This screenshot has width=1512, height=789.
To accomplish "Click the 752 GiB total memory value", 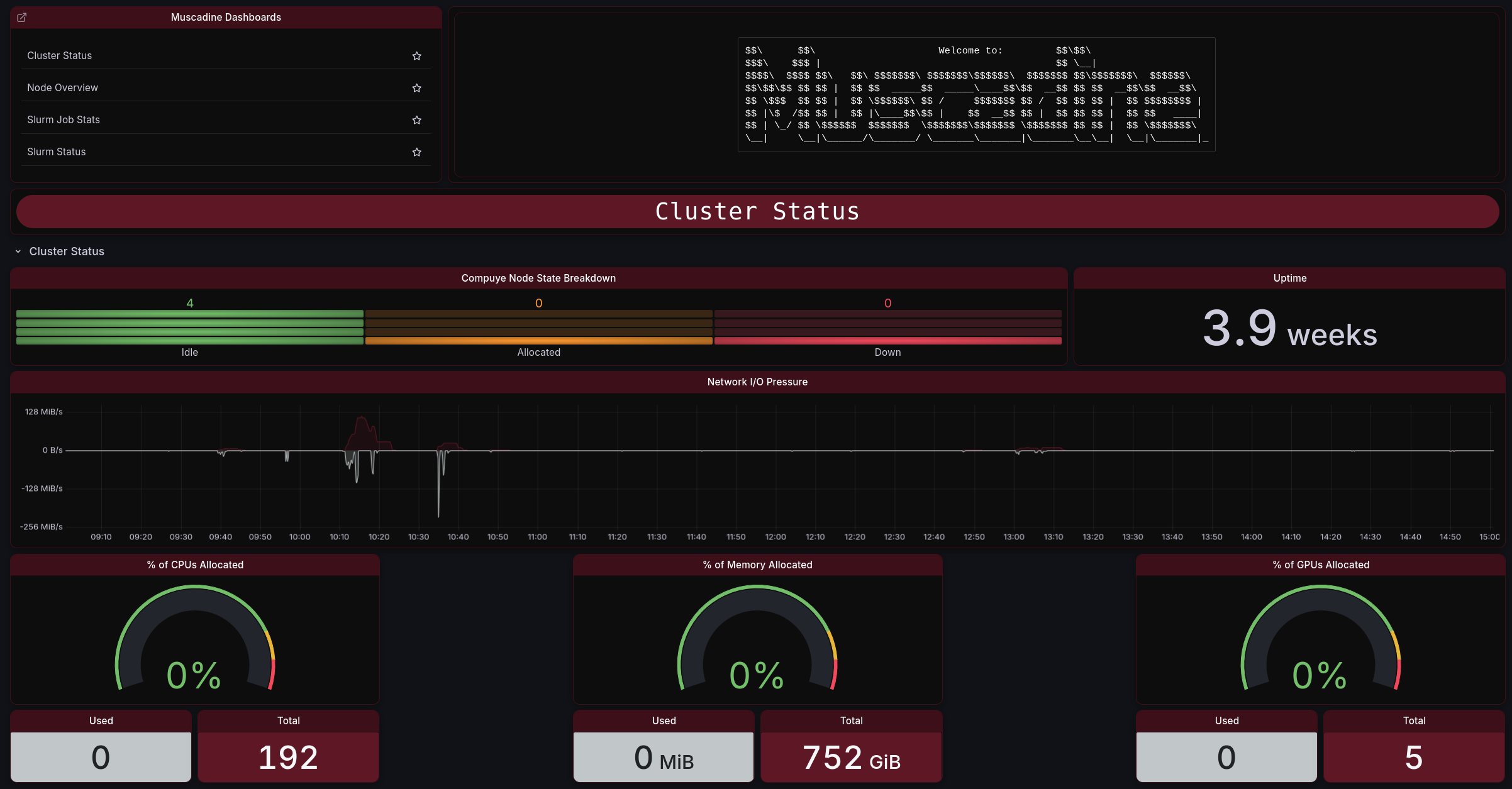I will pyautogui.click(x=852, y=758).
